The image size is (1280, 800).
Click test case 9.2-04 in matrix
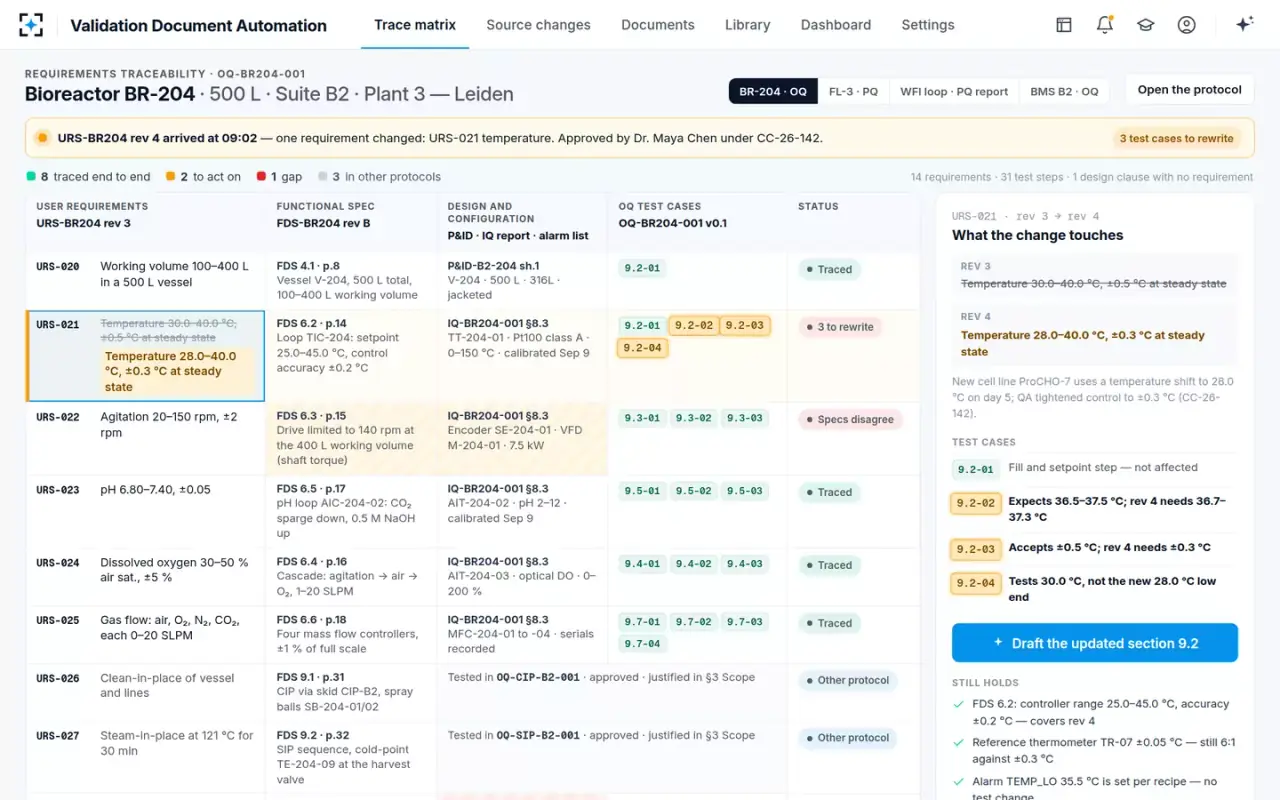click(642, 348)
